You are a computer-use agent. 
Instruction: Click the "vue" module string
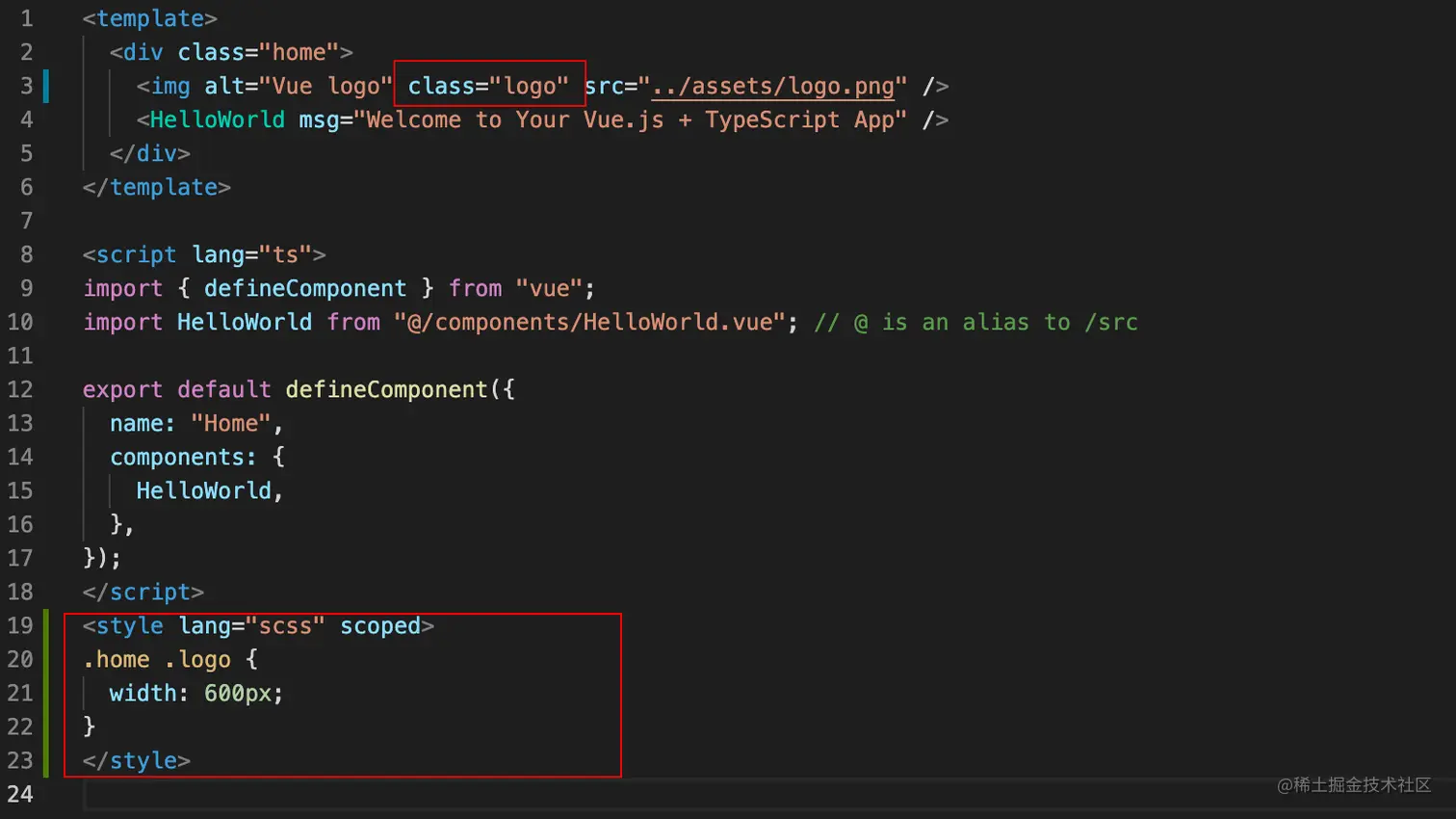550,288
